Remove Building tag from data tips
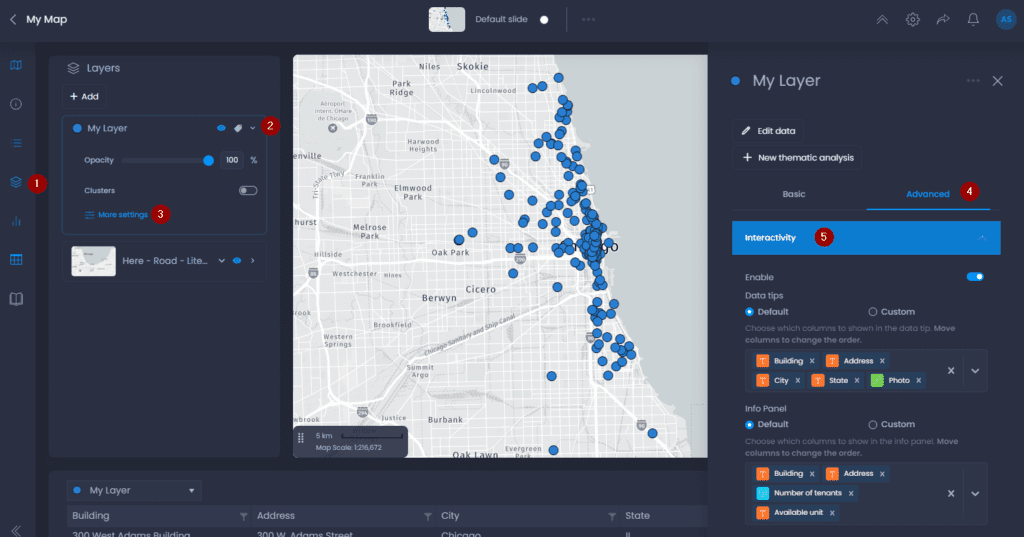The width and height of the screenshot is (1024, 537). [812, 361]
